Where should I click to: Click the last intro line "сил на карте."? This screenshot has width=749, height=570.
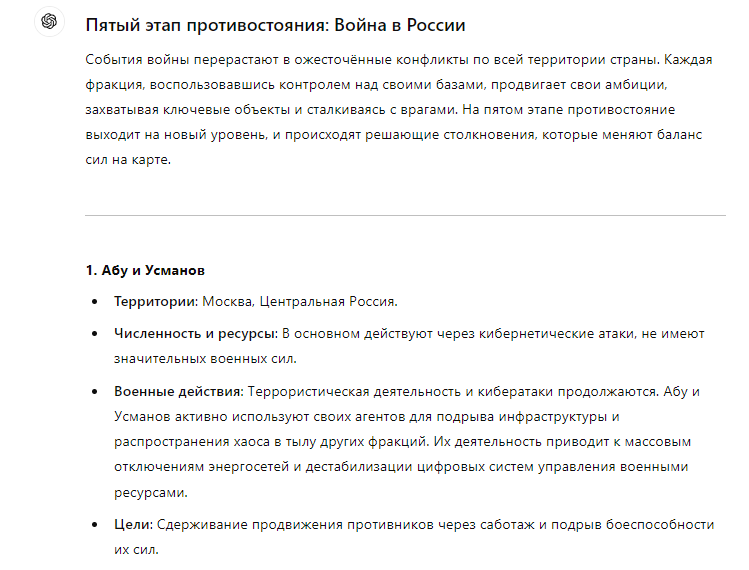(x=129, y=160)
